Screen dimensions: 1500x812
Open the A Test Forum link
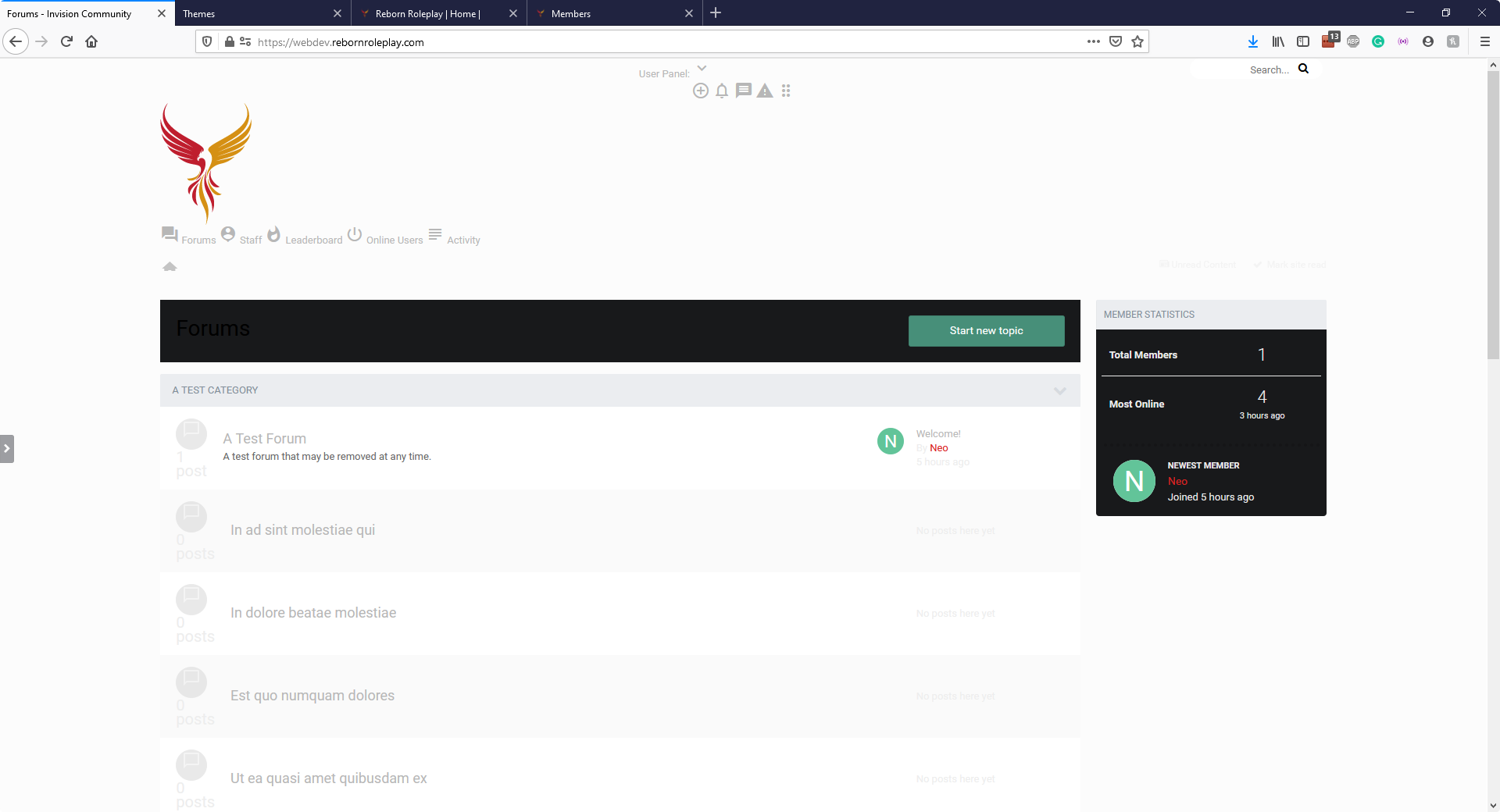(264, 439)
